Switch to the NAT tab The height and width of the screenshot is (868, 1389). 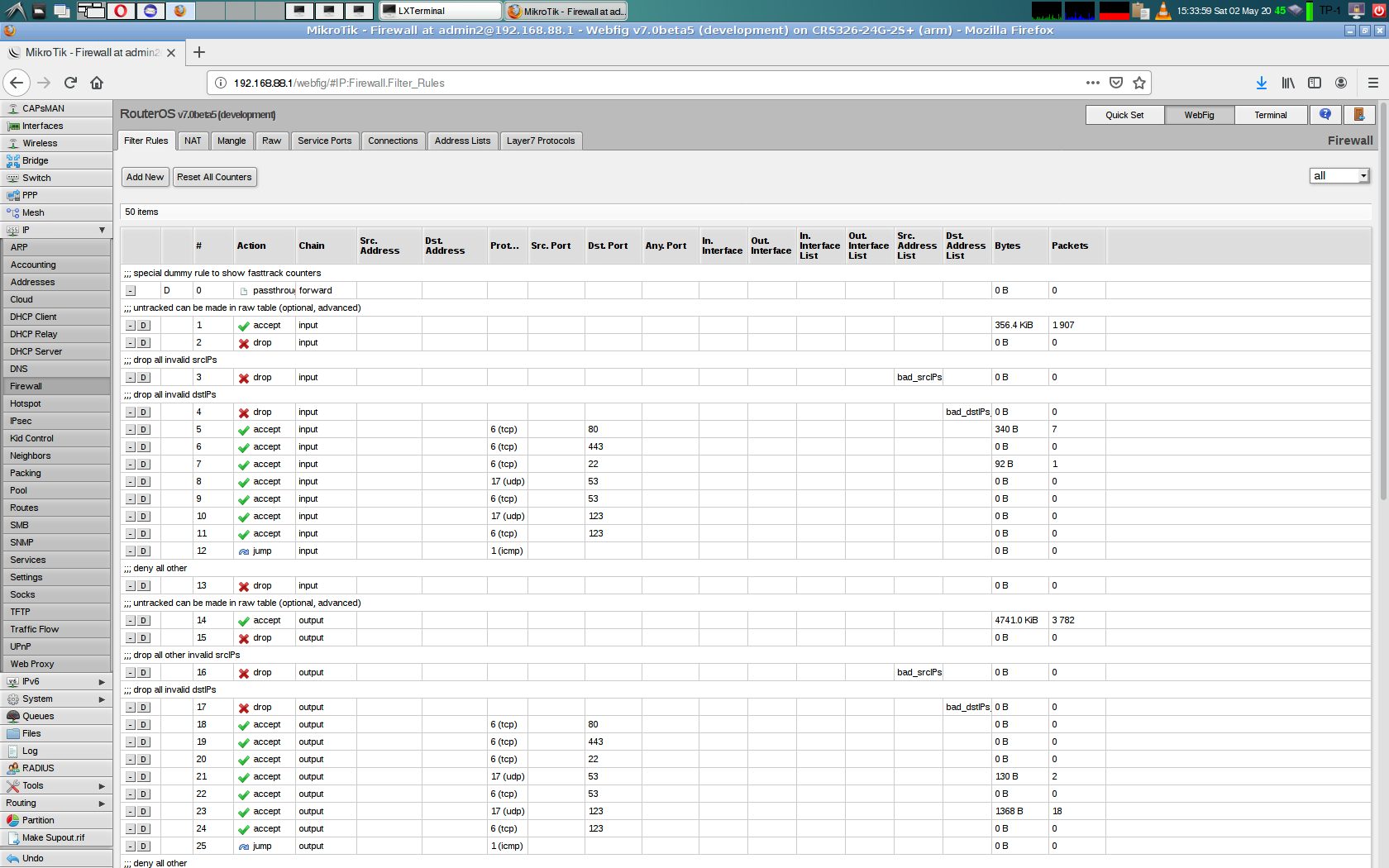click(193, 141)
